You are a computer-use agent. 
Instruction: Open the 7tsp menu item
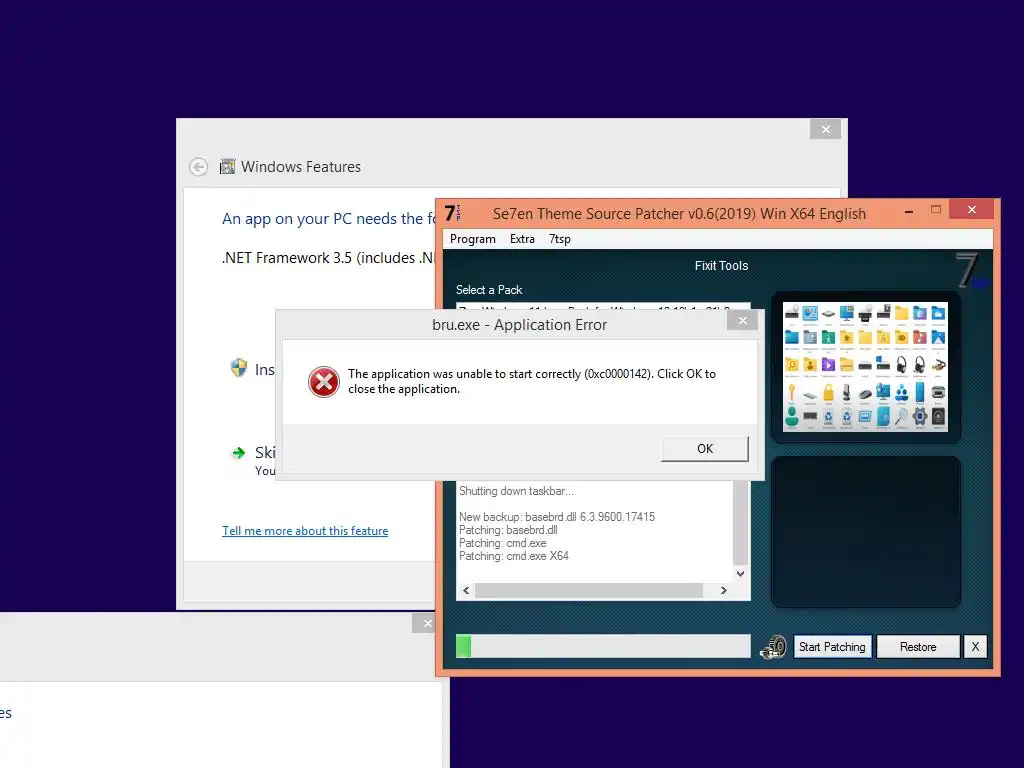(x=560, y=239)
